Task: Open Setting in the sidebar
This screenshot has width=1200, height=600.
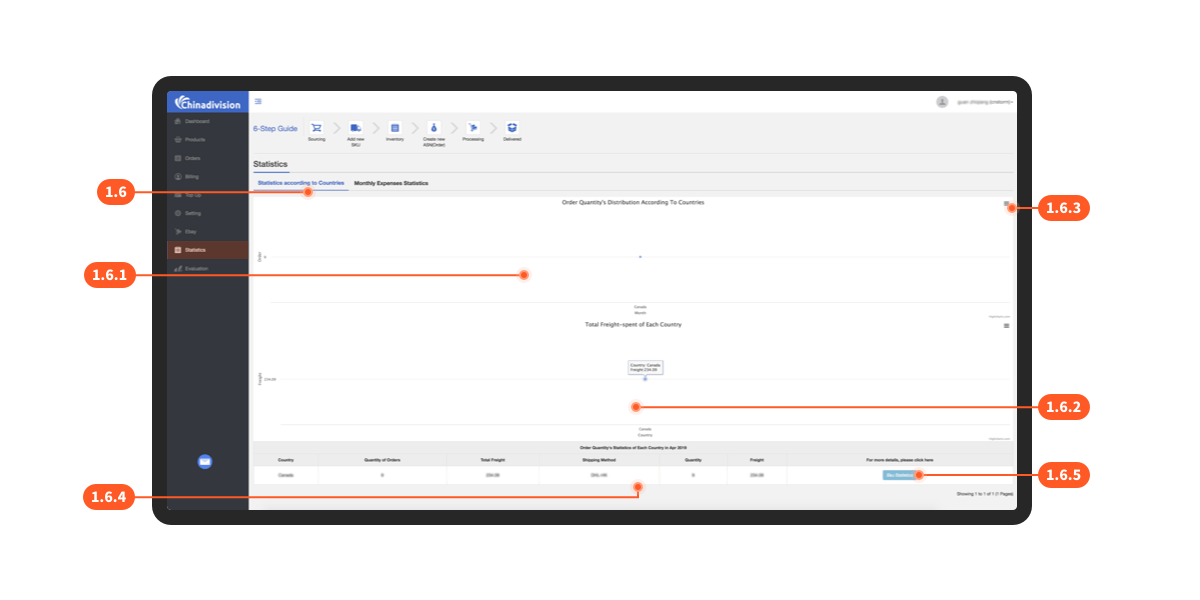Action: [207, 213]
